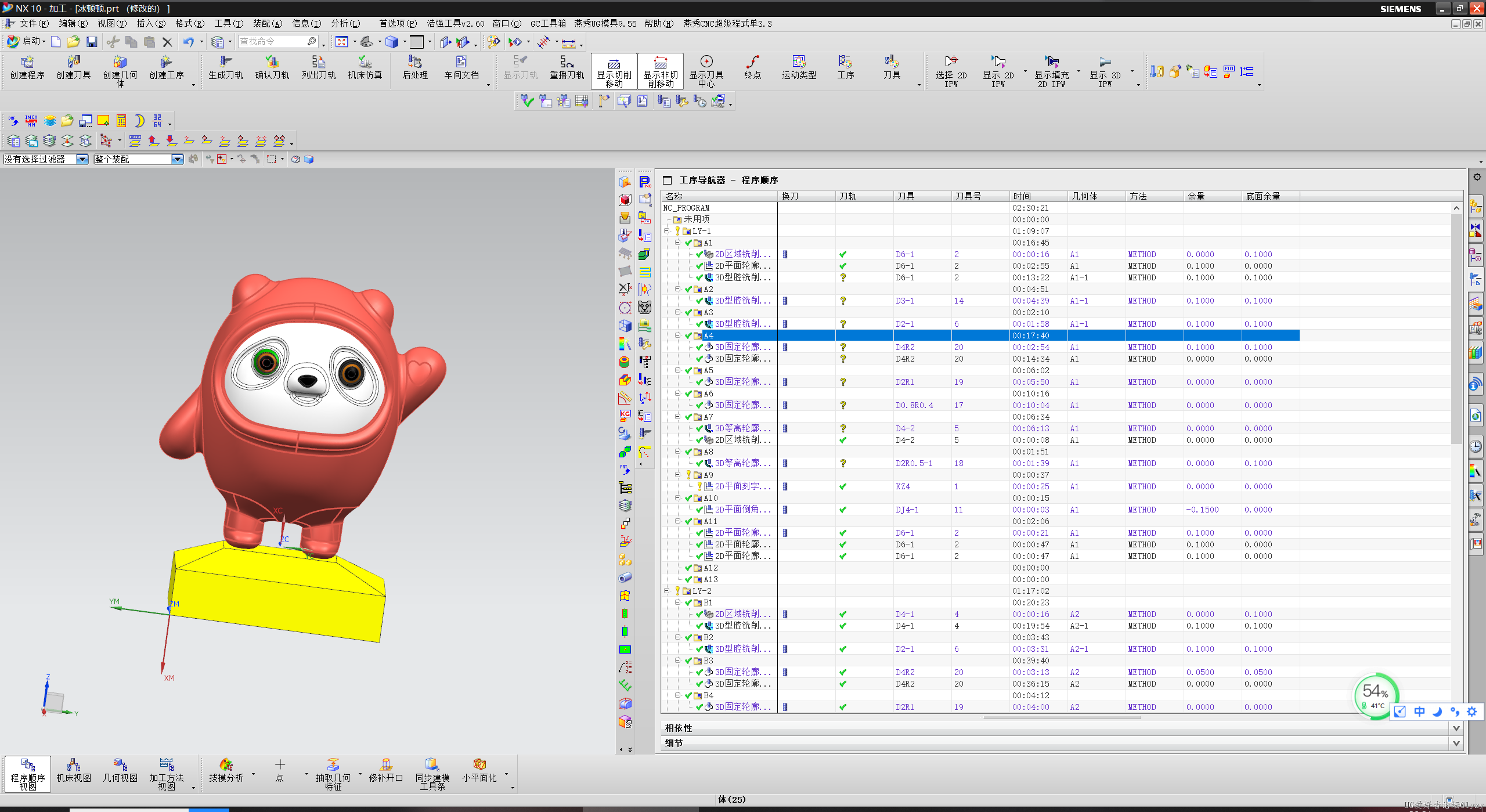
Task: Open the 视图(V) menu
Action: pos(112,23)
